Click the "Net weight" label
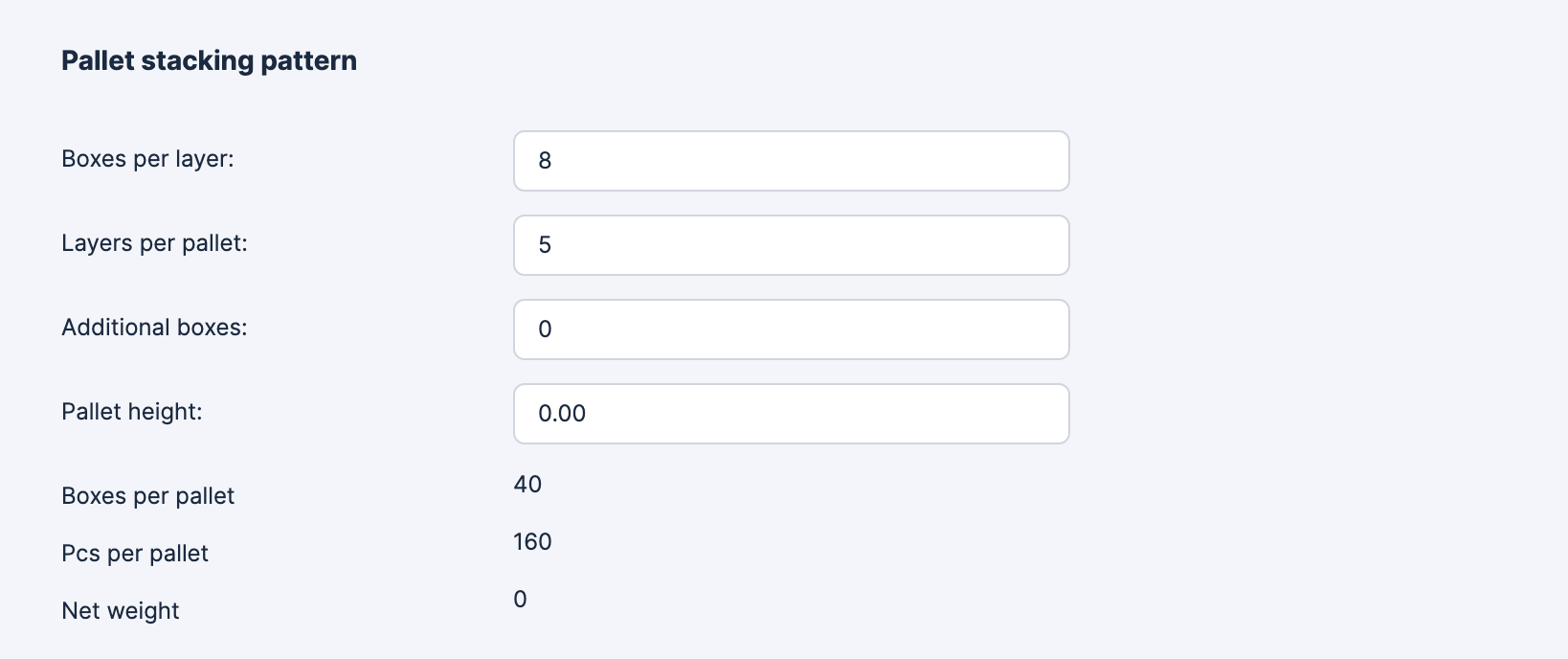The height and width of the screenshot is (659, 1568). tap(121, 611)
